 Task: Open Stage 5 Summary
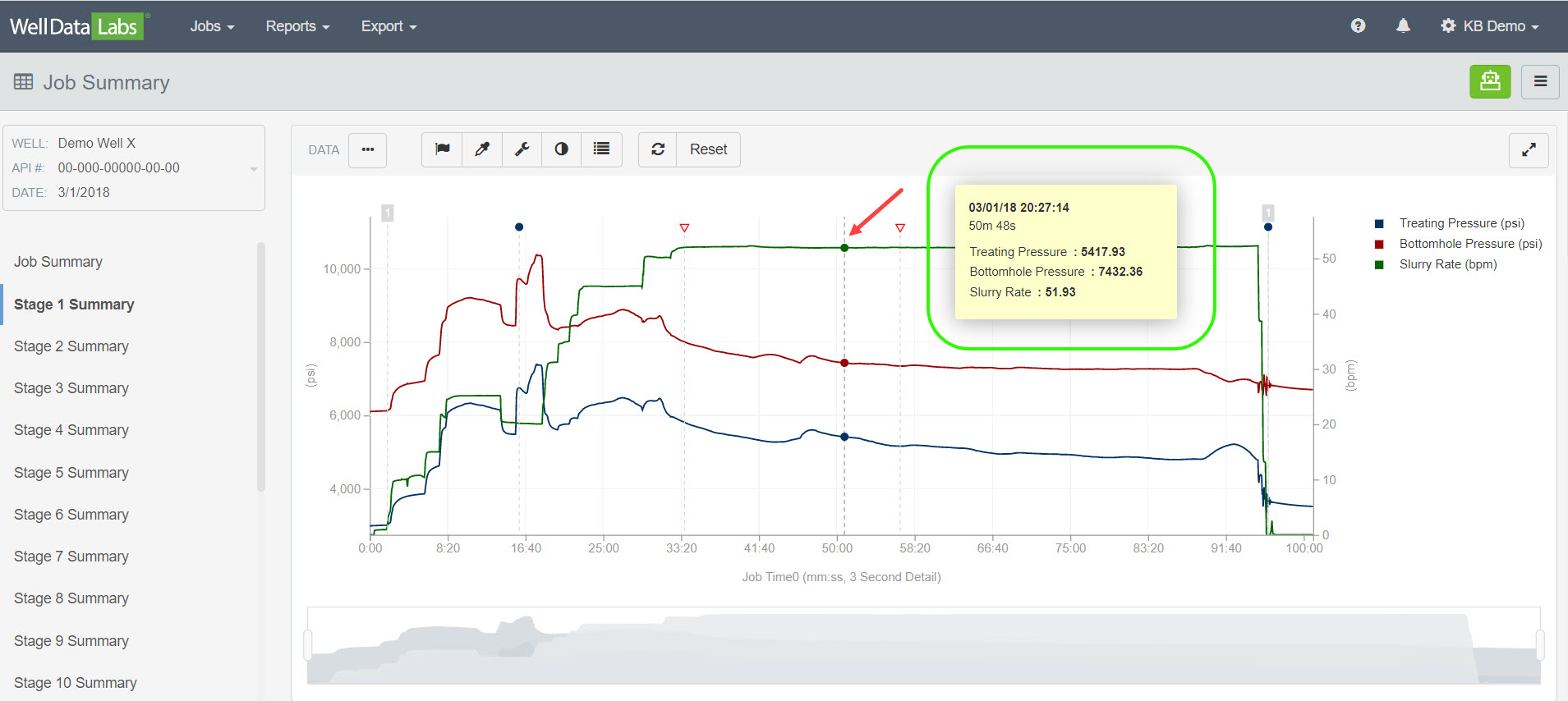point(71,473)
